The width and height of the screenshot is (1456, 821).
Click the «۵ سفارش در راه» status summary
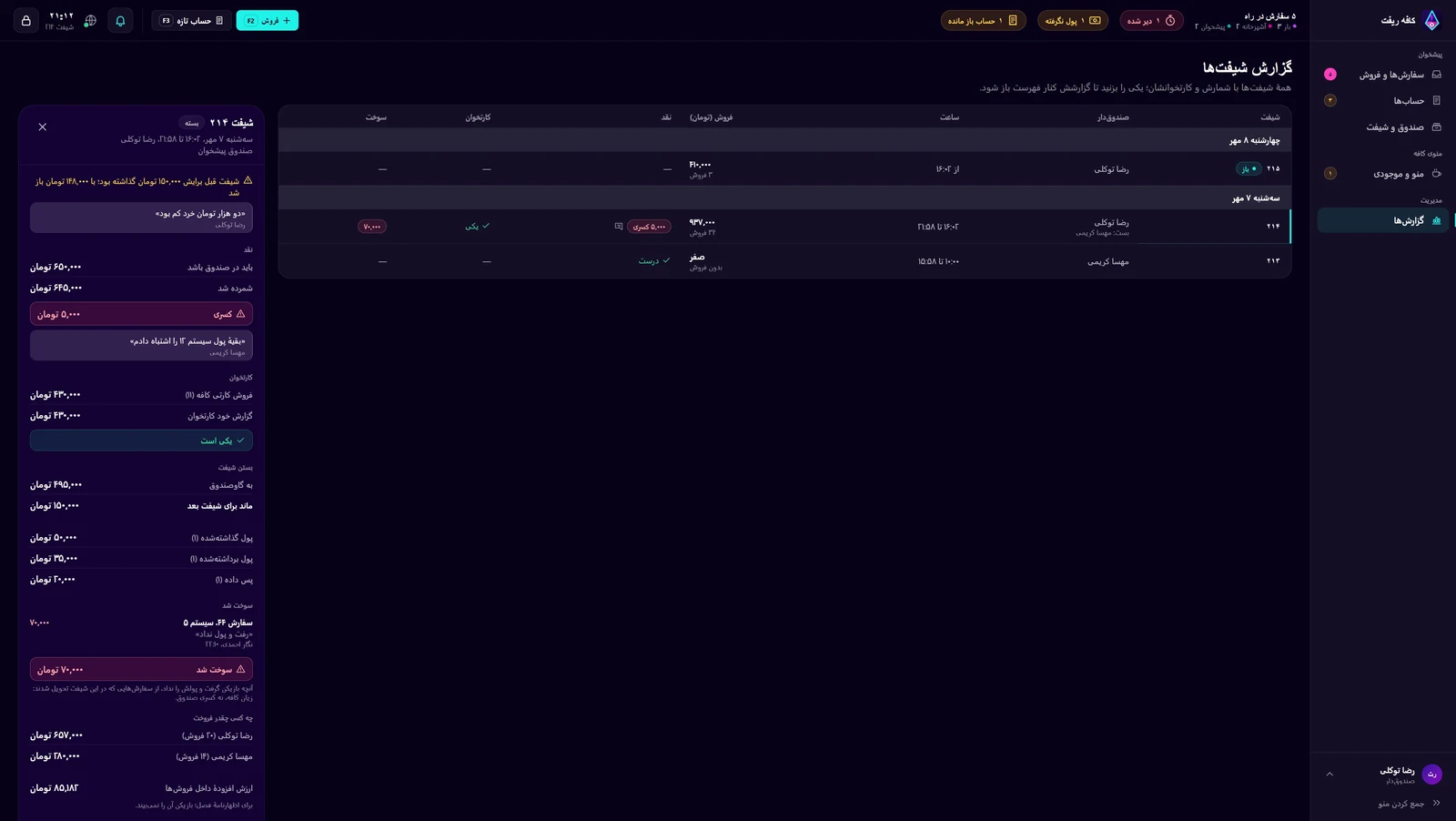(1245, 20)
